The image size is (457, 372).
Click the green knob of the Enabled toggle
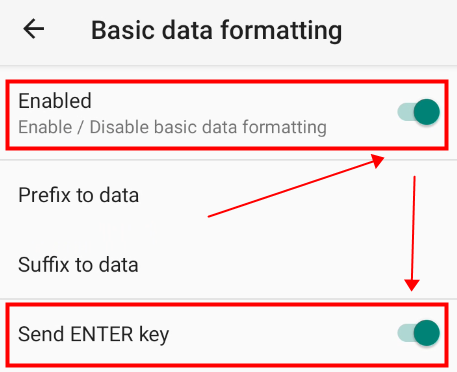pos(427,112)
